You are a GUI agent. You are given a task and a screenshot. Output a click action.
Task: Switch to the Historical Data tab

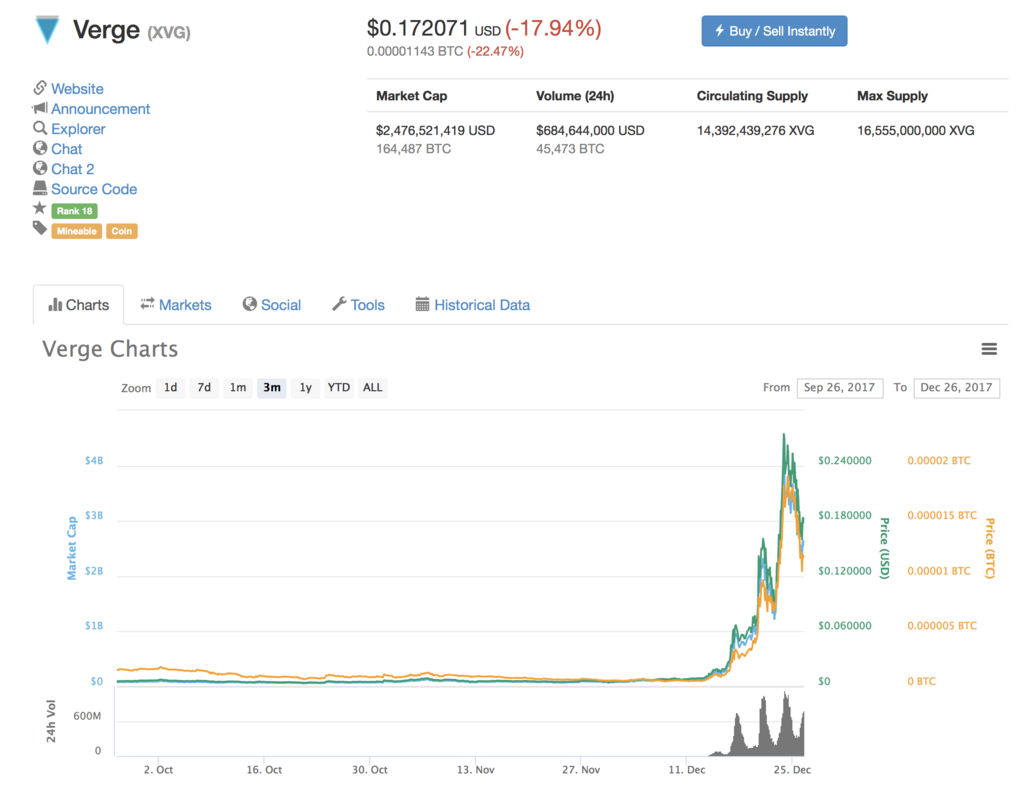click(x=473, y=305)
